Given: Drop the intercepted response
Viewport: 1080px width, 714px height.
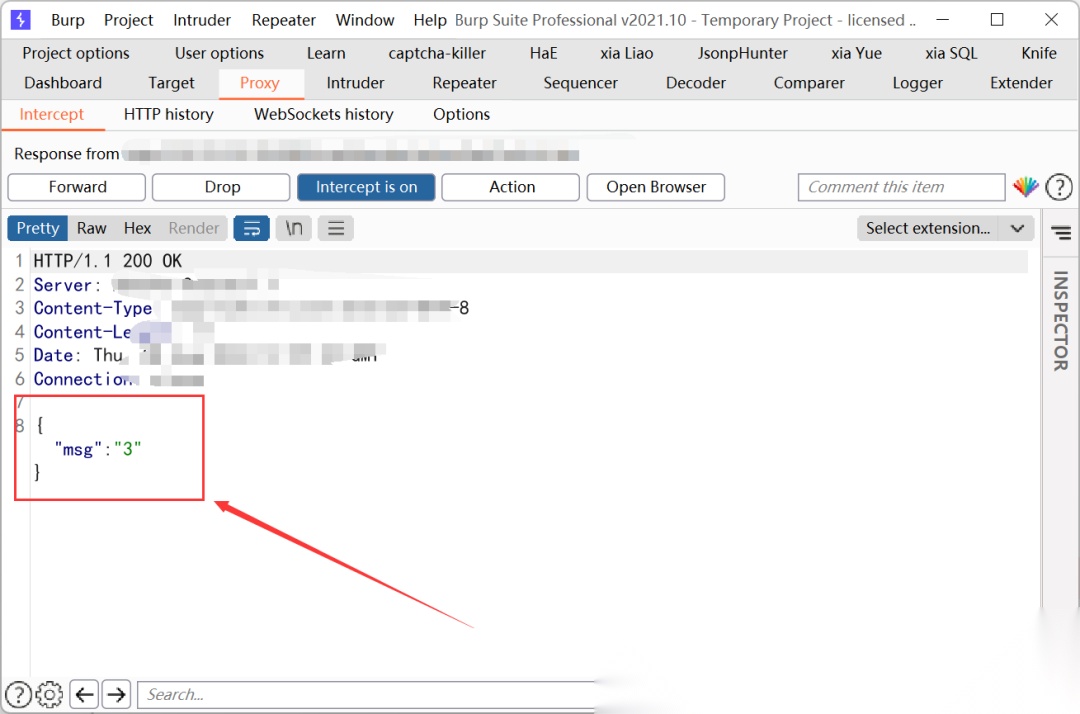Looking at the screenshot, I should click(x=221, y=187).
